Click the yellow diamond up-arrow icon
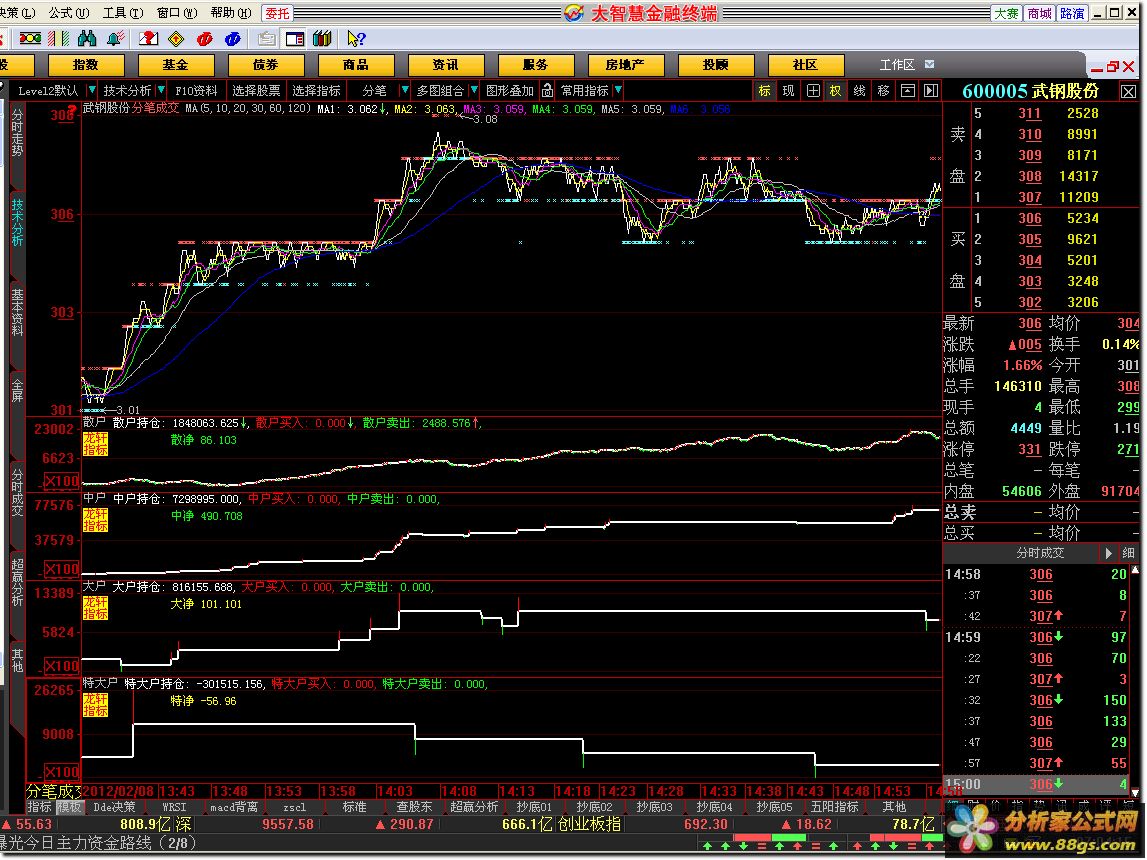The height and width of the screenshot is (860, 1147). (x=176, y=39)
